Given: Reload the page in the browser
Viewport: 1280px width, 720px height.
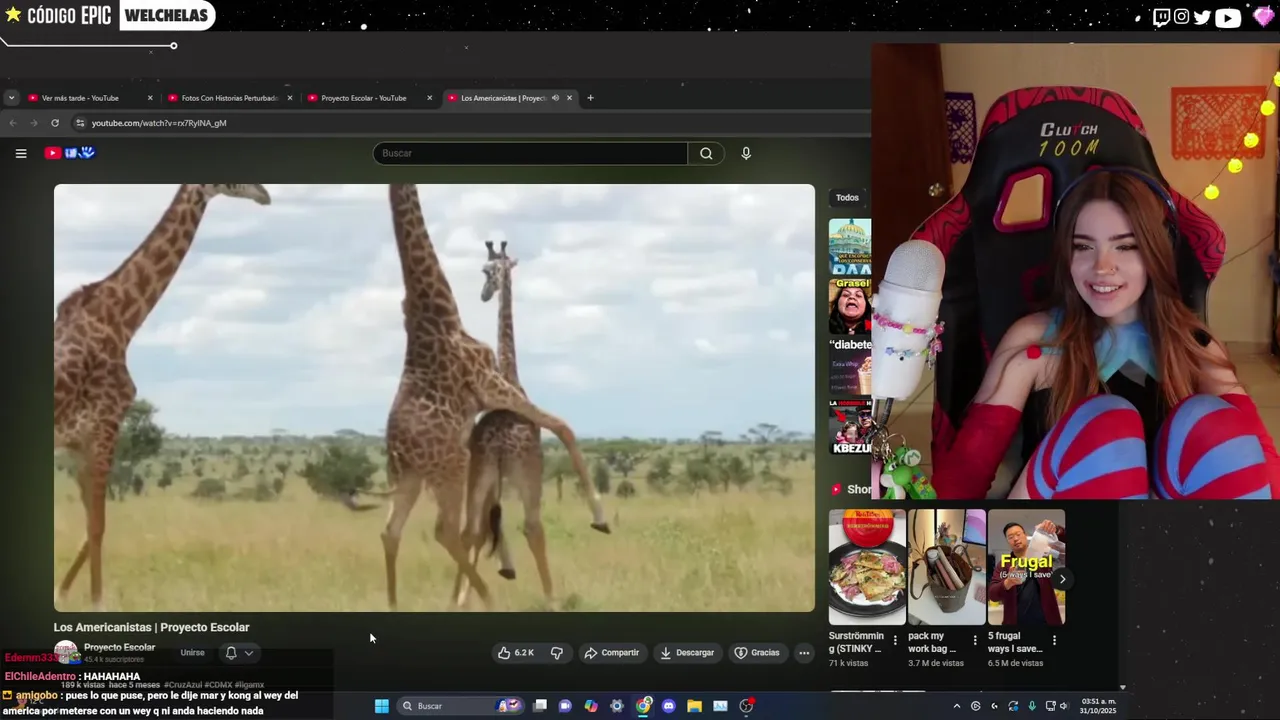Looking at the screenshot, I should point(55,123).
